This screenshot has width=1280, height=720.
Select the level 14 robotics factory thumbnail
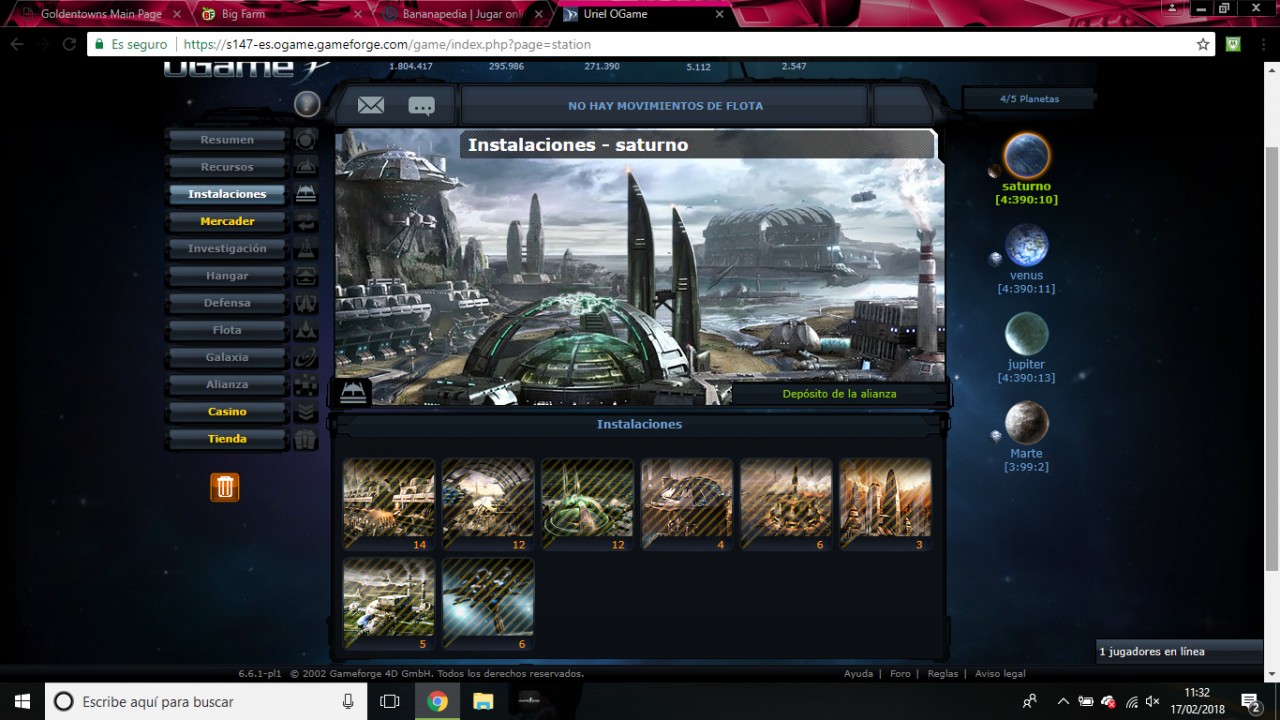tap(389, 504)
